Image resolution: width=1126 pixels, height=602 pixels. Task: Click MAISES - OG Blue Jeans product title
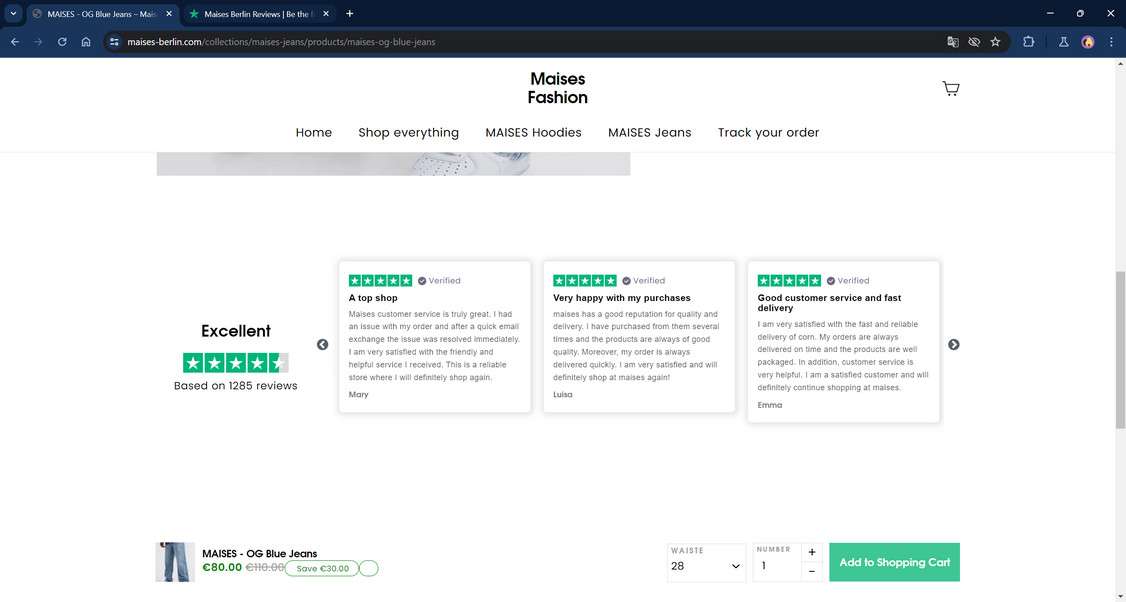260,554
